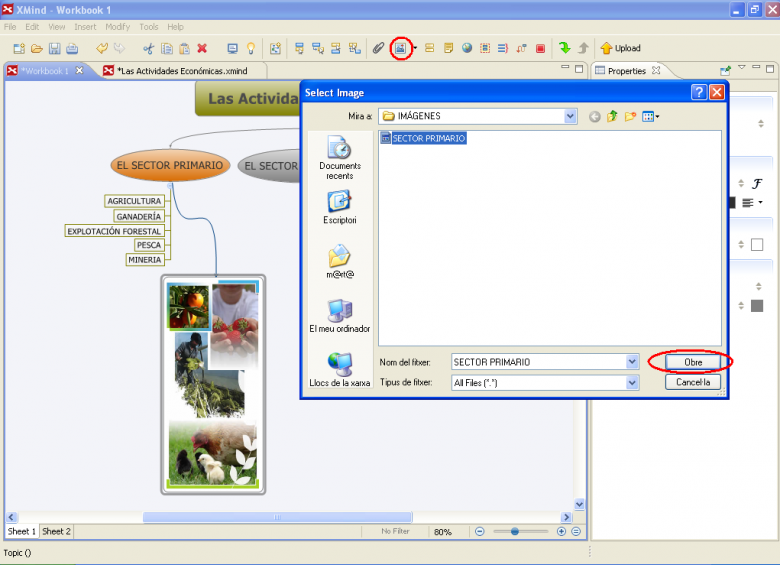Click the green Drill down arrow
Screen dimensions: 780x565
click(x=565, y=48)
